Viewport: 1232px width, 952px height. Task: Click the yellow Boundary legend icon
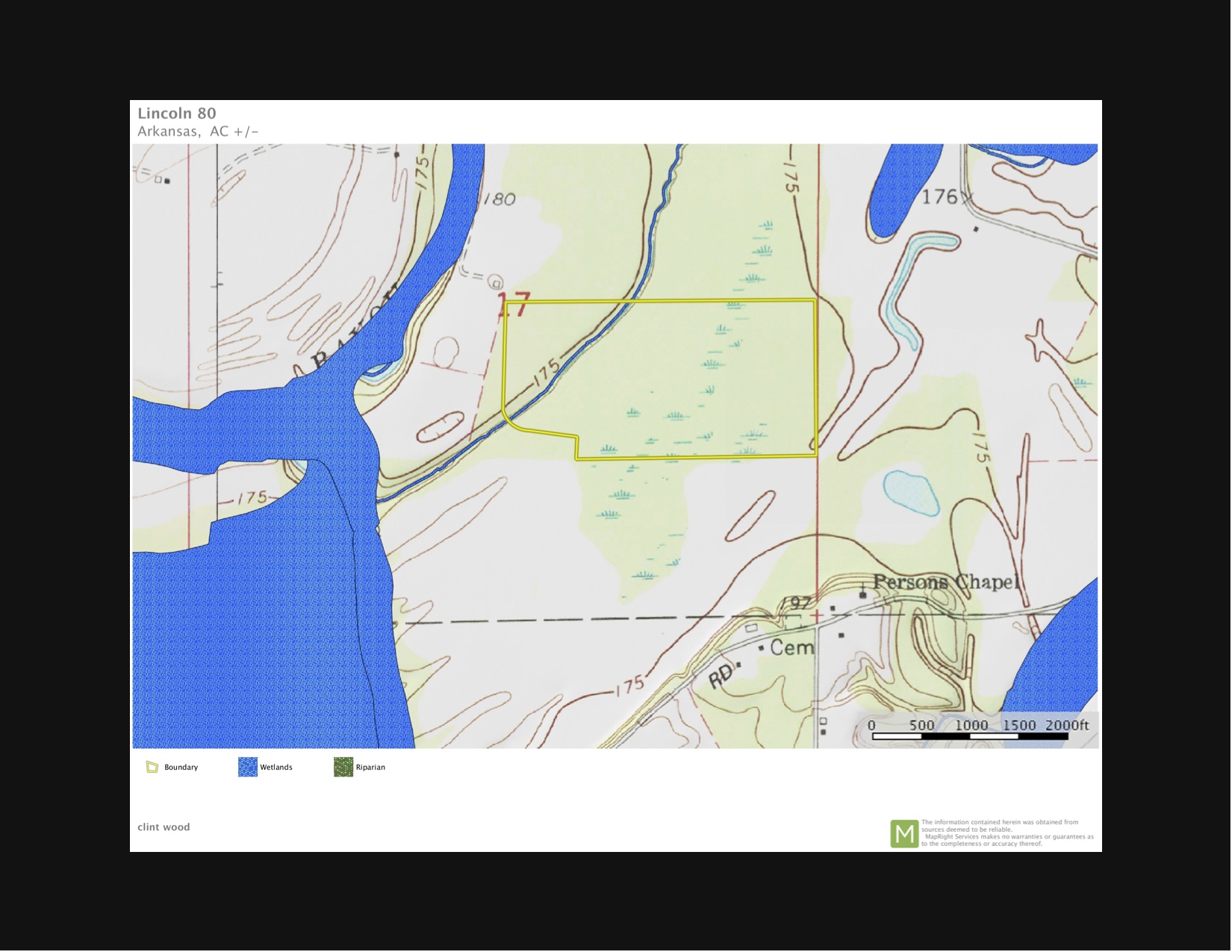pyautogui.click(x=152, y=767)
